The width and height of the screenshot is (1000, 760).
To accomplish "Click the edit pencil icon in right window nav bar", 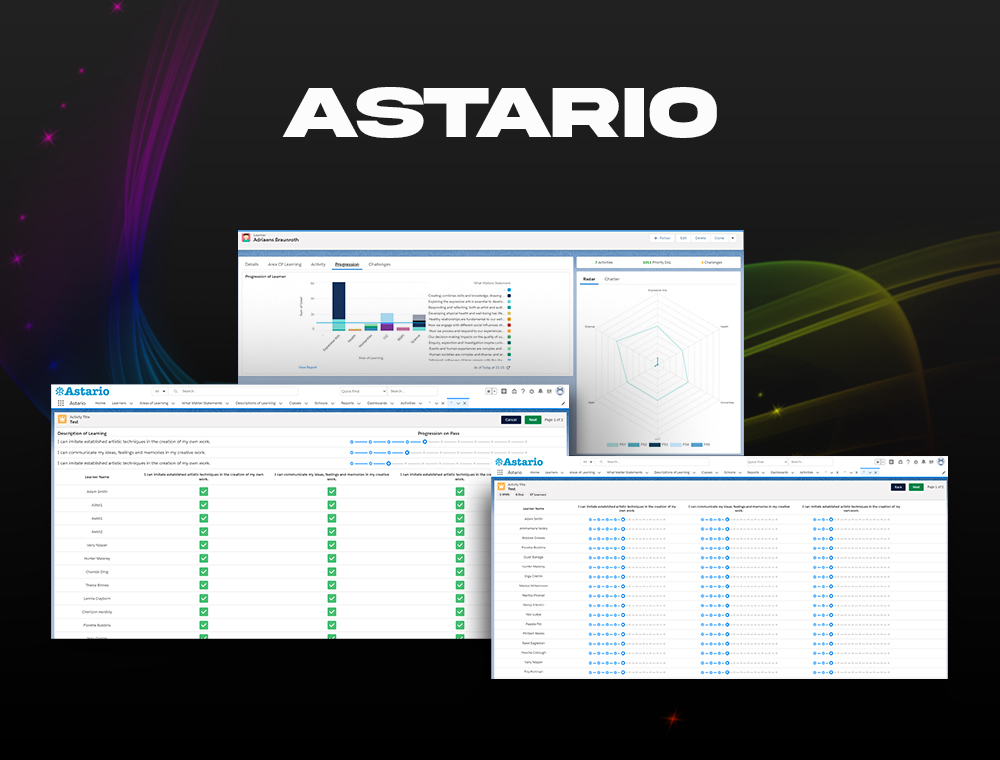I will pyautogui.click(x=943, y=472).
